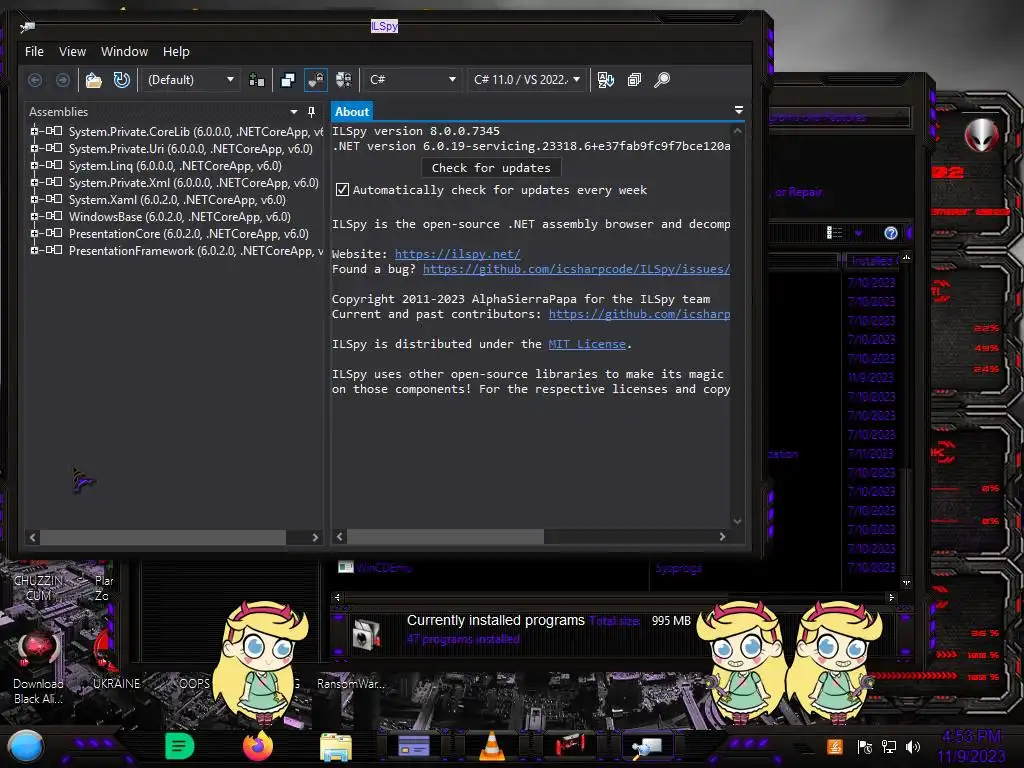
Task: Open the taskbar clock showing 4:53 PM
Action: [x=972, y=746]
